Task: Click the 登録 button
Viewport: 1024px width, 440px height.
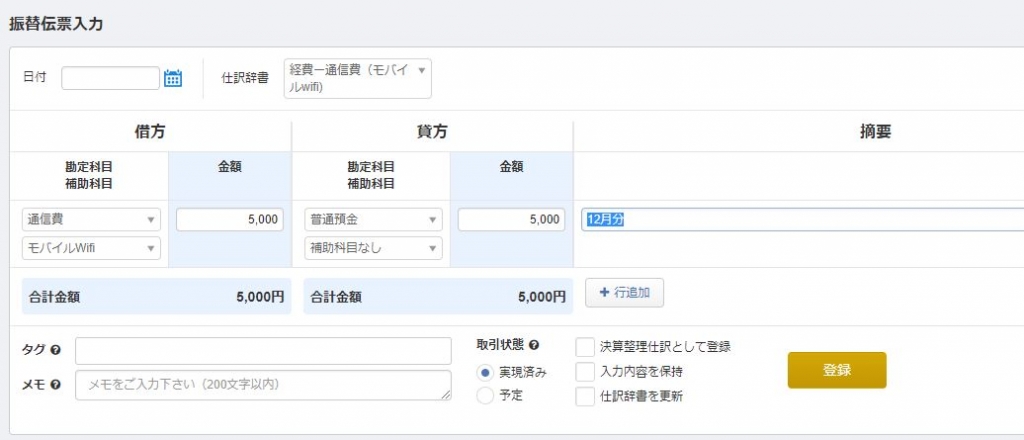Action: 837,370
